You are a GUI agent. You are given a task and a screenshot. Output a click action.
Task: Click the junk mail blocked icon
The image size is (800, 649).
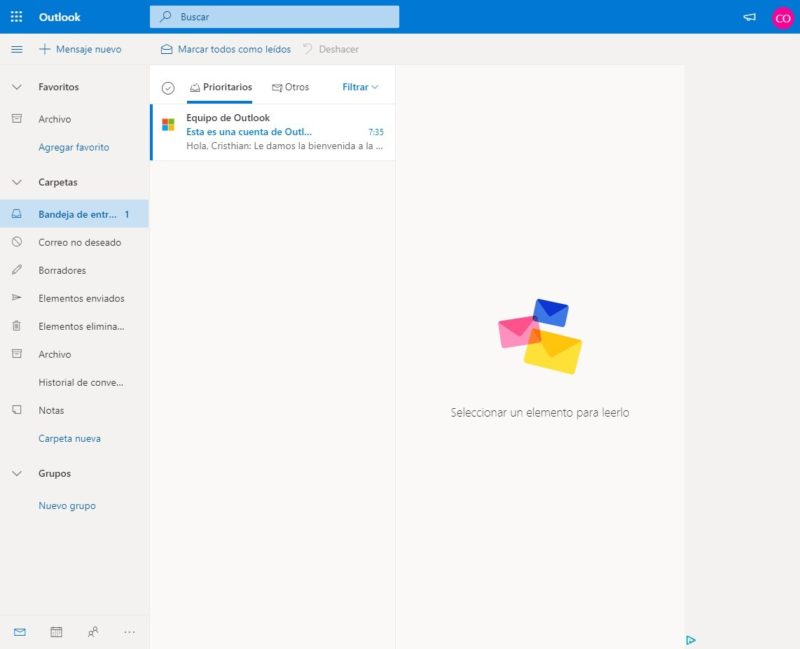tap(17, 242)
